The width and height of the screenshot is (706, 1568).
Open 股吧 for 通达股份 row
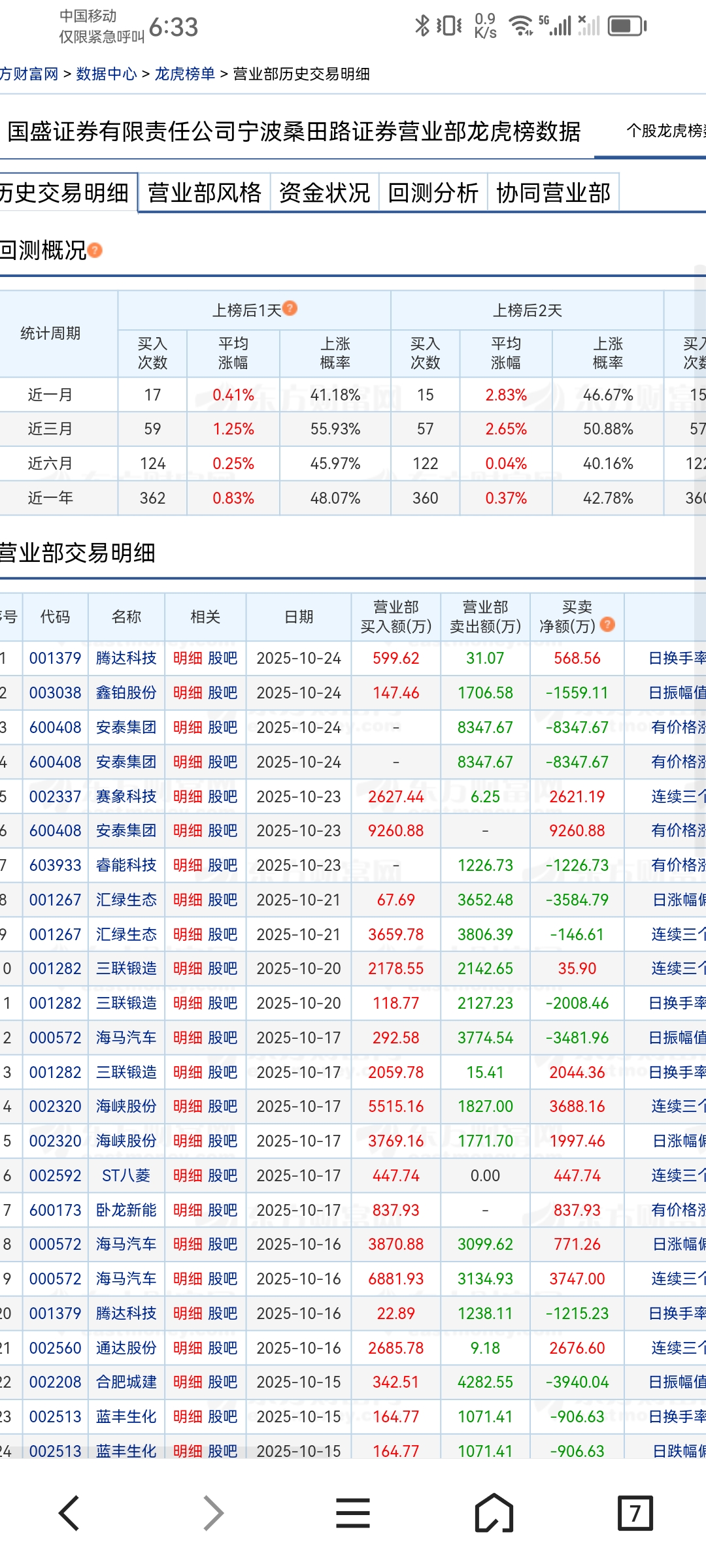click(x=222, y=1348)
